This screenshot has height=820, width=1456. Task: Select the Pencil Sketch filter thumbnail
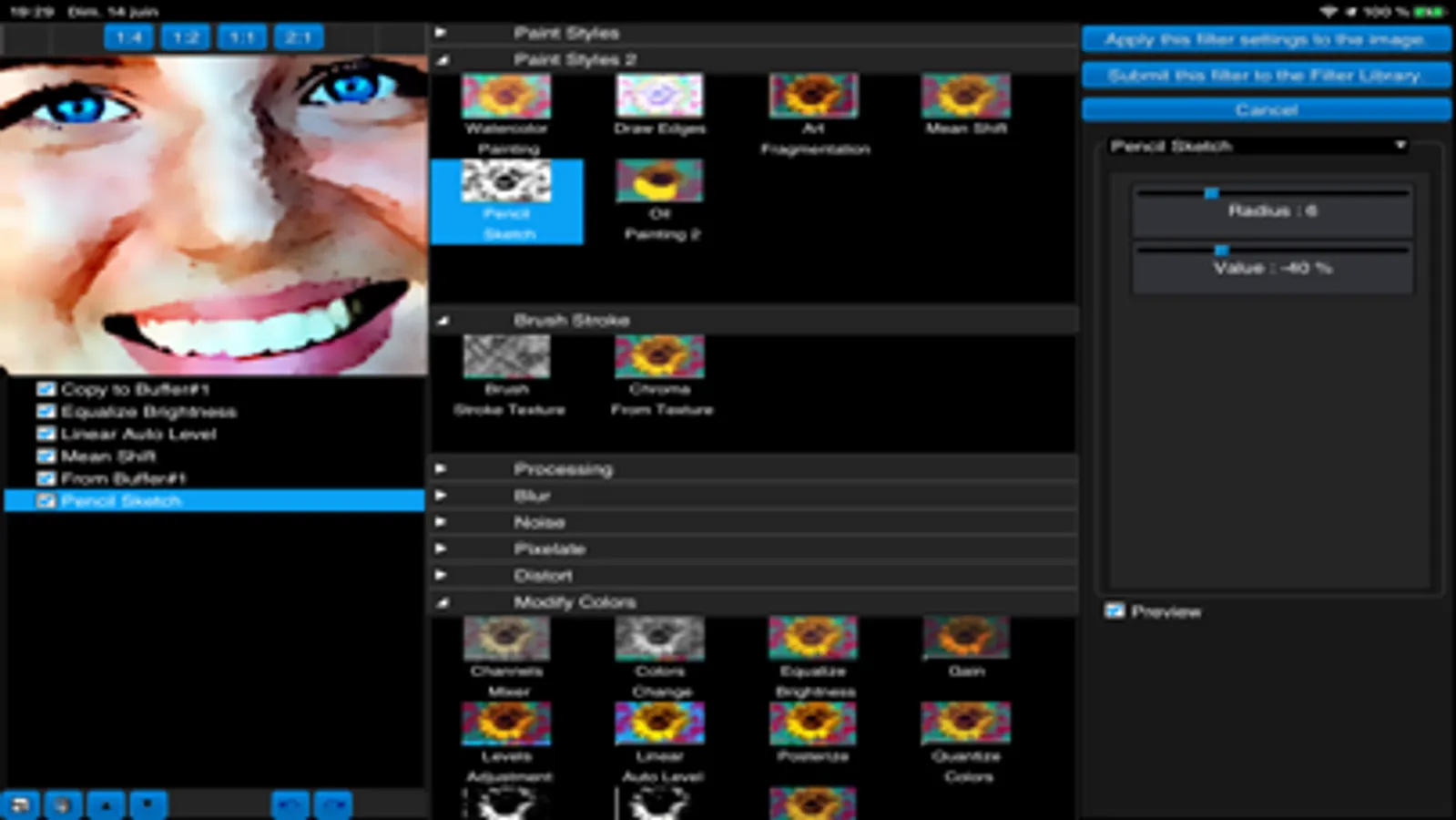click(506, 181)
